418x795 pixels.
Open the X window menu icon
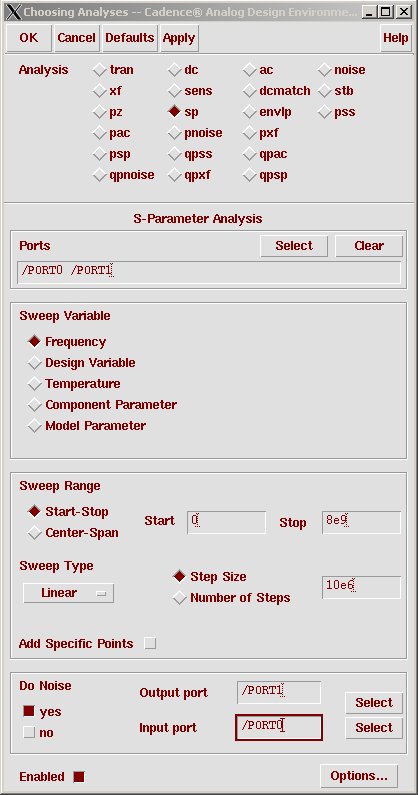point(15,11)
